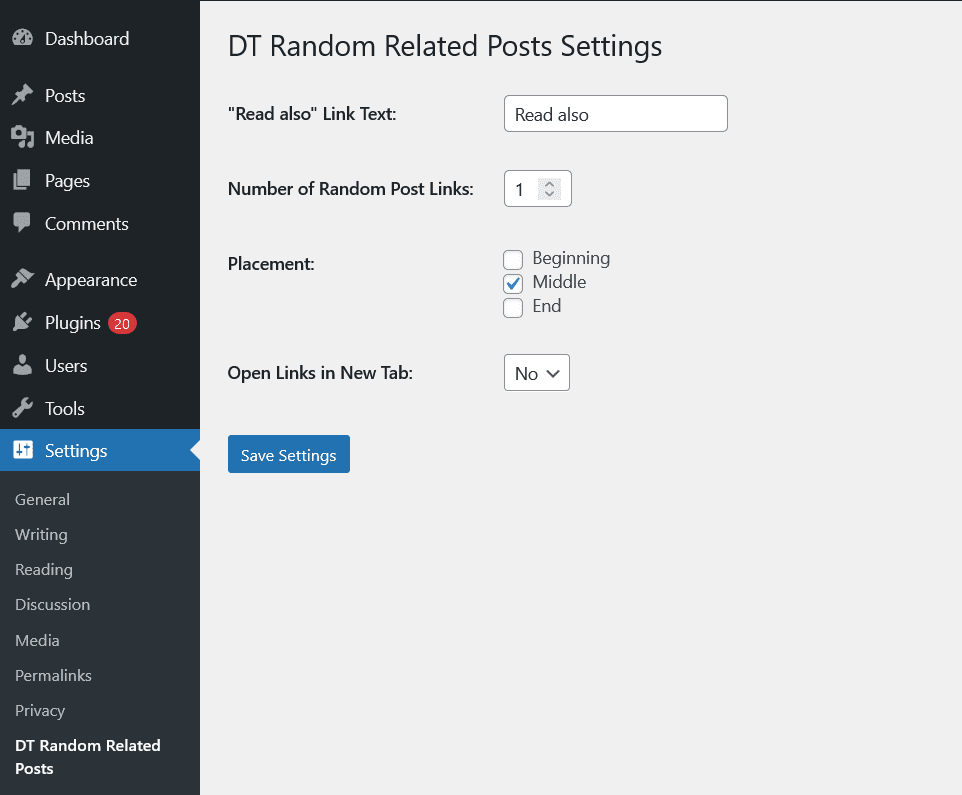Go to the General settings submenu
The width and height of the screenshot is (962, 795).
(42, 500)
